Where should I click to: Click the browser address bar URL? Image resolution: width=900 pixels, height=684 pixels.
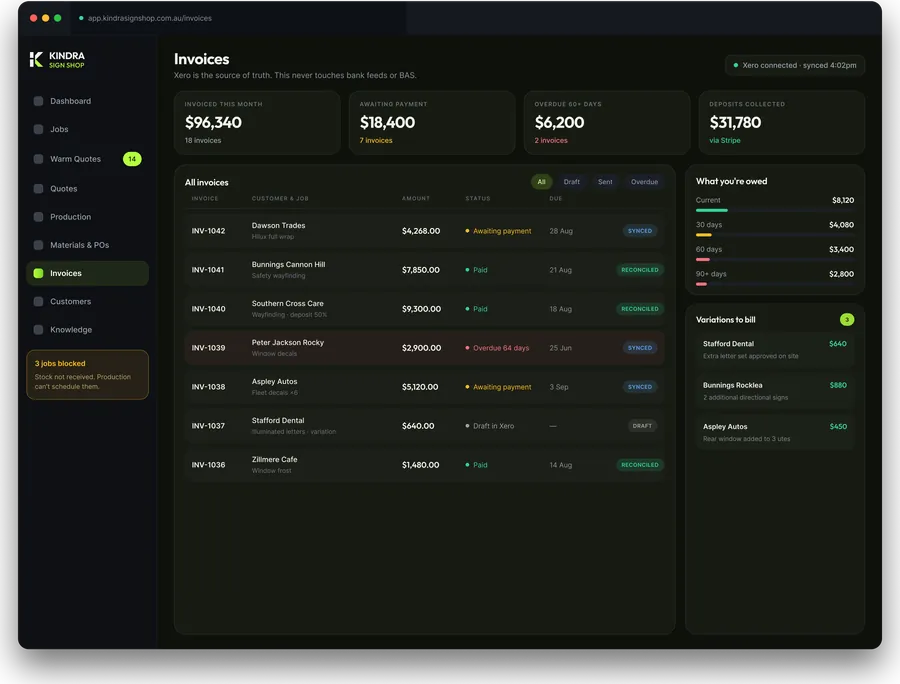click(149, 18)
